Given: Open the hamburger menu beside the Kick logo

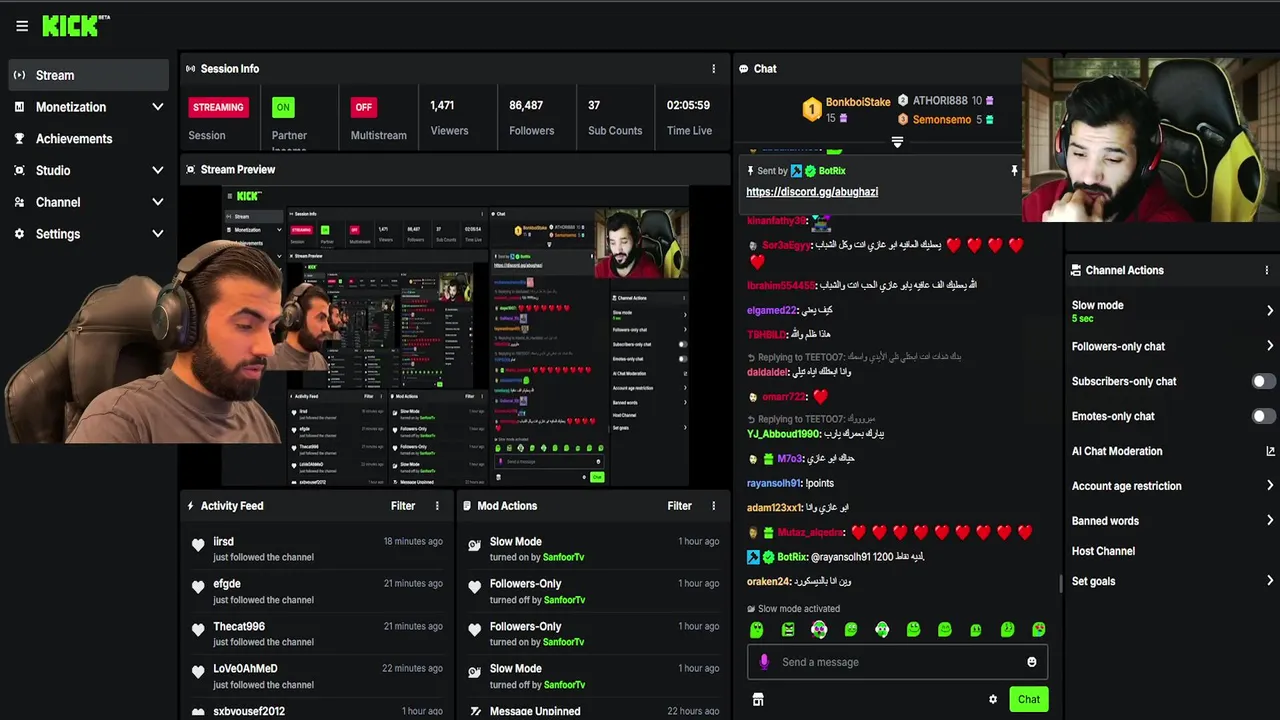Looking at the screenshot, I should point(22,26).
